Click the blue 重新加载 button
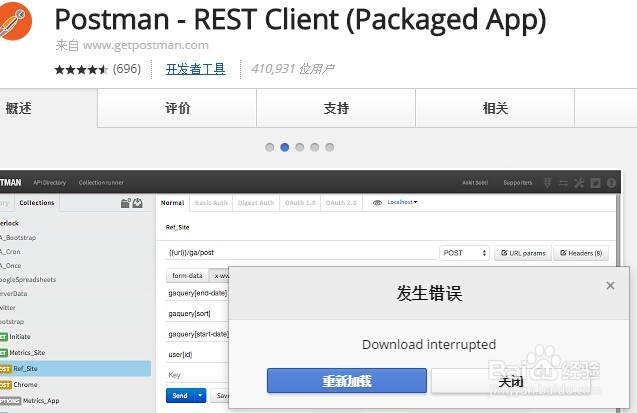The width and height of the screenshot is (637, 413). coord(347,381)
